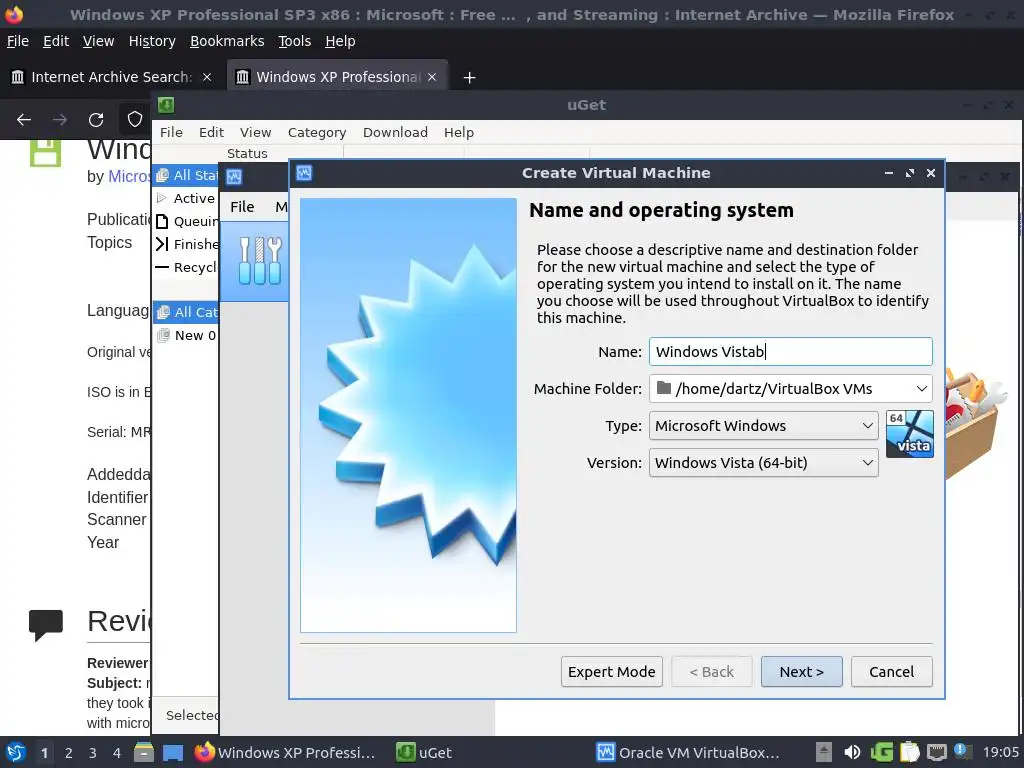This screenshot has height=768, width=1024.
Task: Open Firefox History menu
Action: (152, 41)
